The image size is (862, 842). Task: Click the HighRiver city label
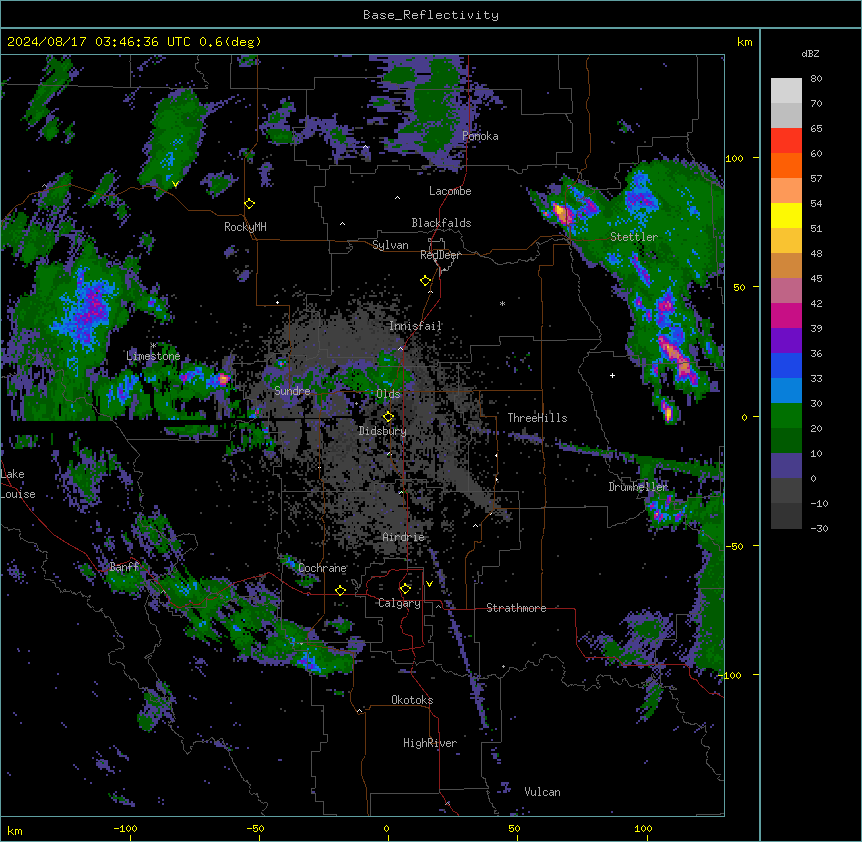430,743
